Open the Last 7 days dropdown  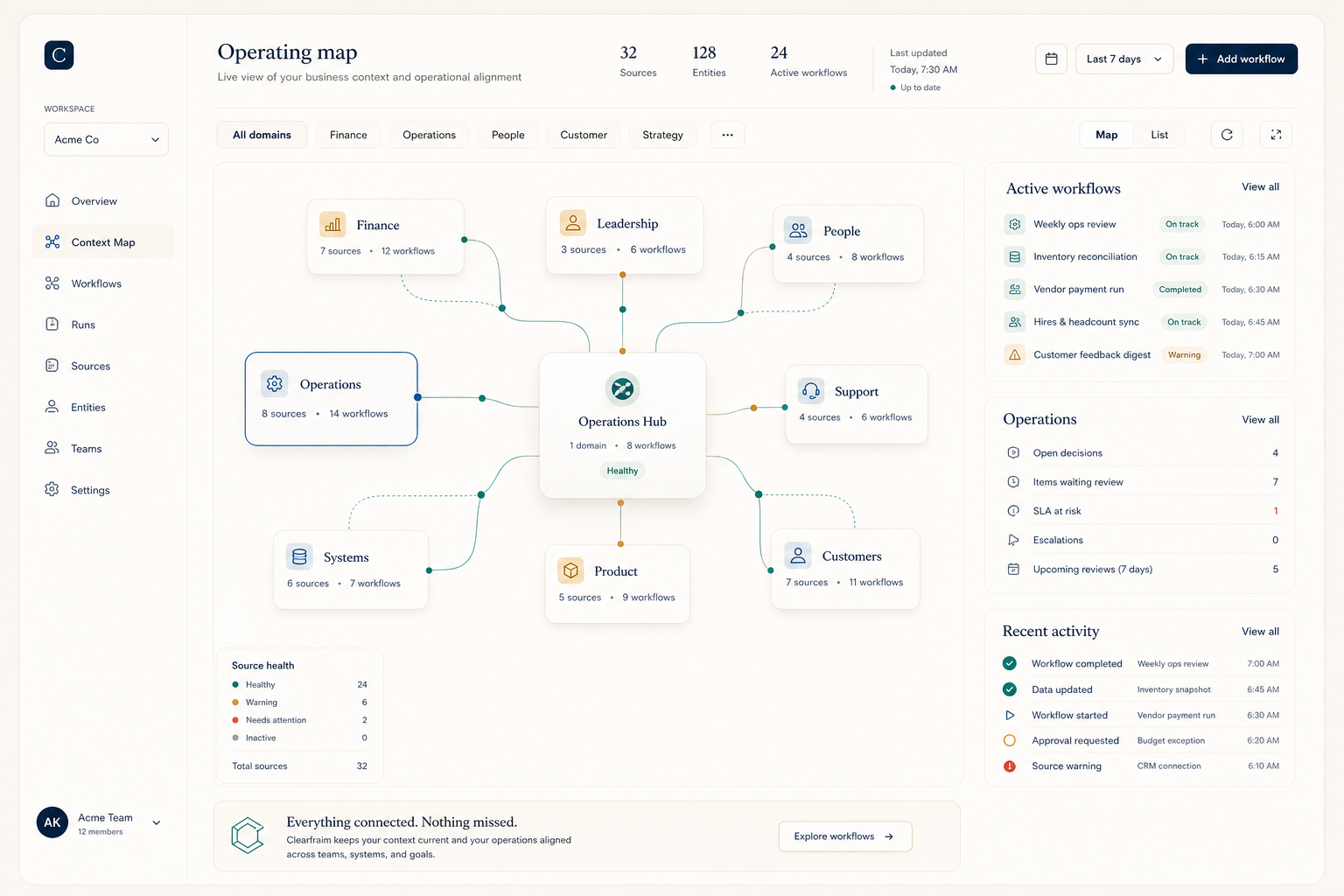pyautogui.click(x=1124, y=59)
